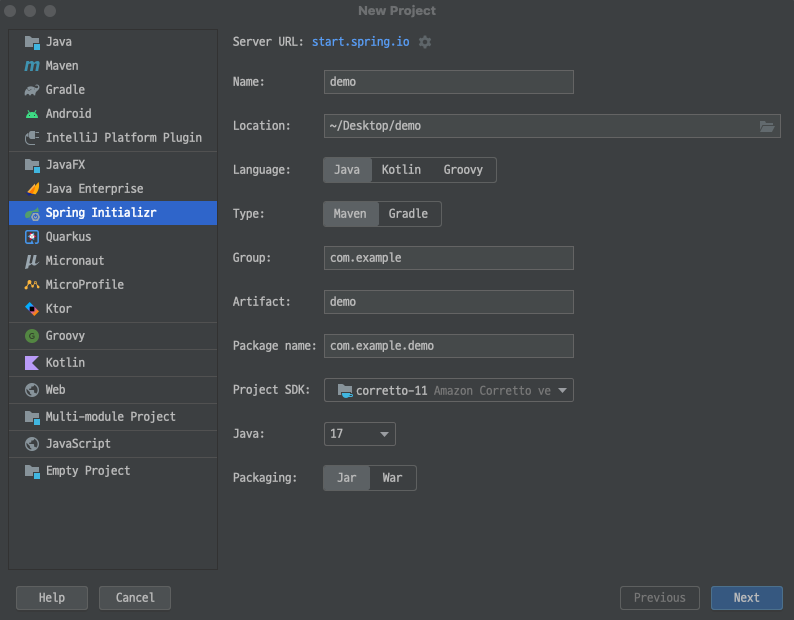Select the Android robot icon
Screen dimensions: 794x620
coord(32,114)
